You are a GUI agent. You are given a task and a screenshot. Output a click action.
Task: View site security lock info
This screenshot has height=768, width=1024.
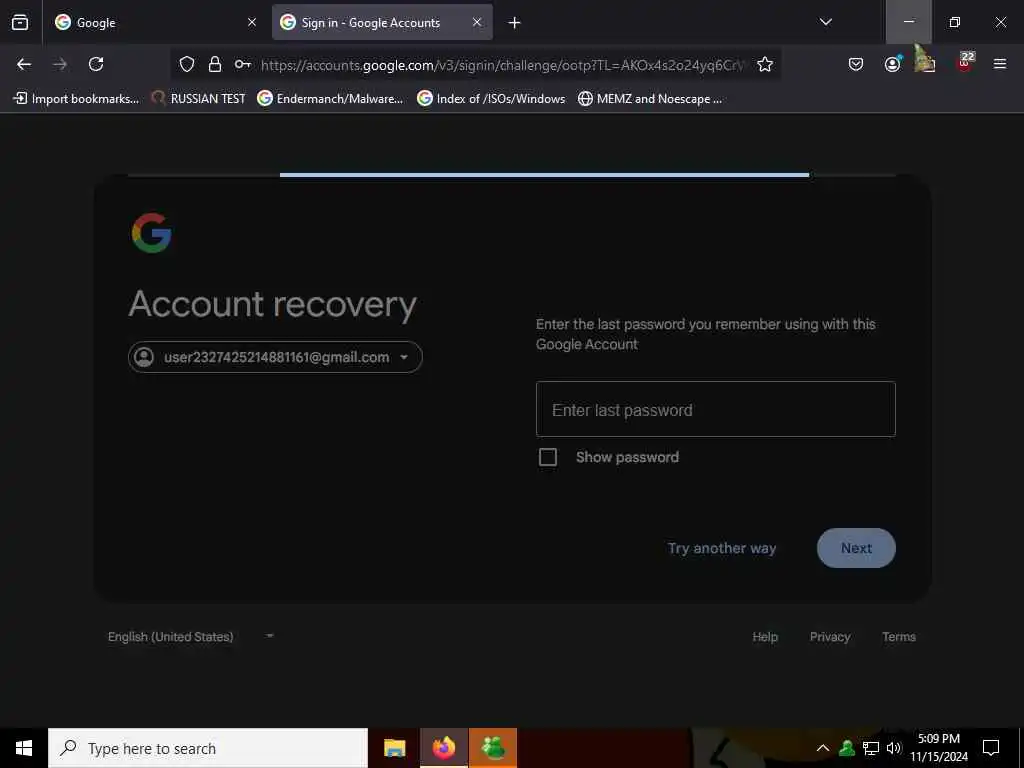click(214, 64)
